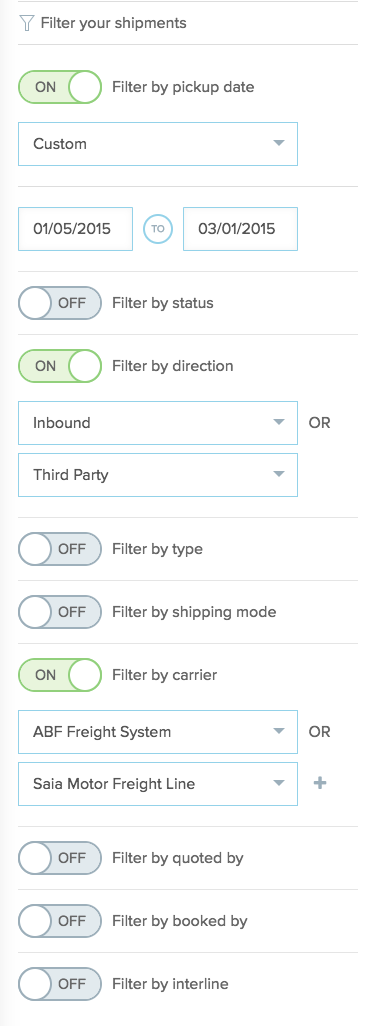Viewport: 367px width, 1026px height.
Task: Disable the Filter by direction toggle
Action: 60,366
